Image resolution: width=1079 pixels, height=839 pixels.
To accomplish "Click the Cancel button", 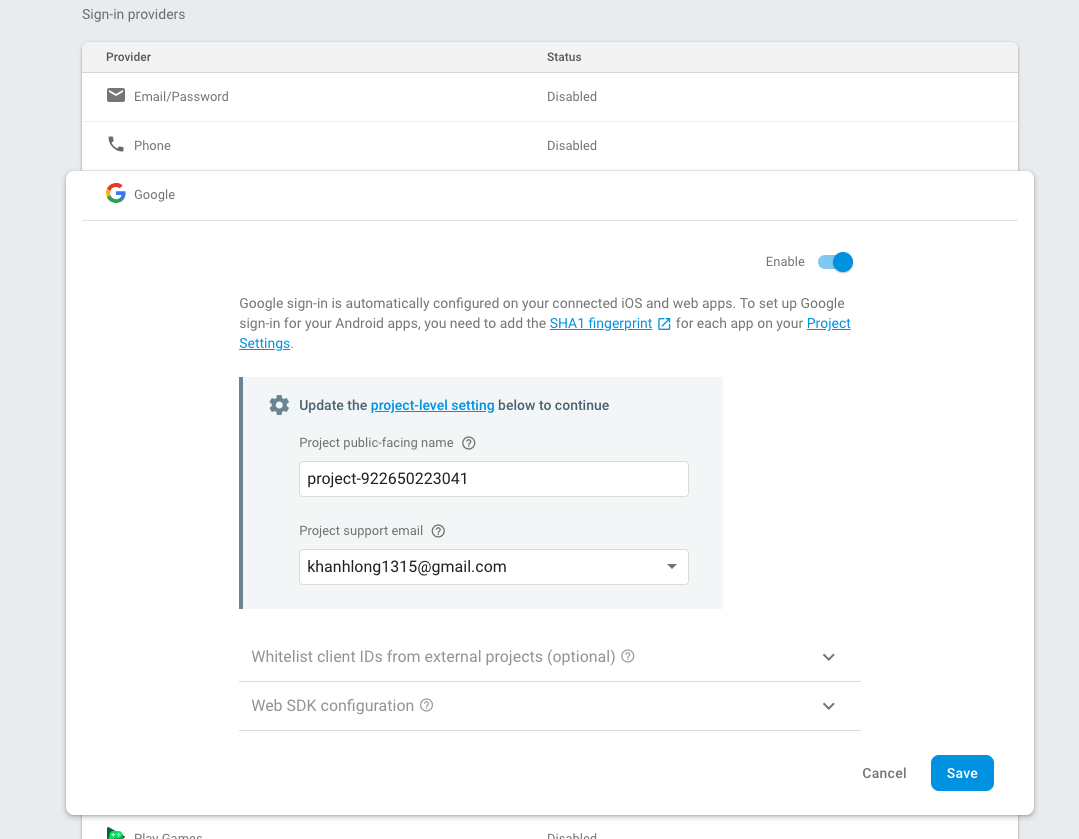I will pos(884,773).
